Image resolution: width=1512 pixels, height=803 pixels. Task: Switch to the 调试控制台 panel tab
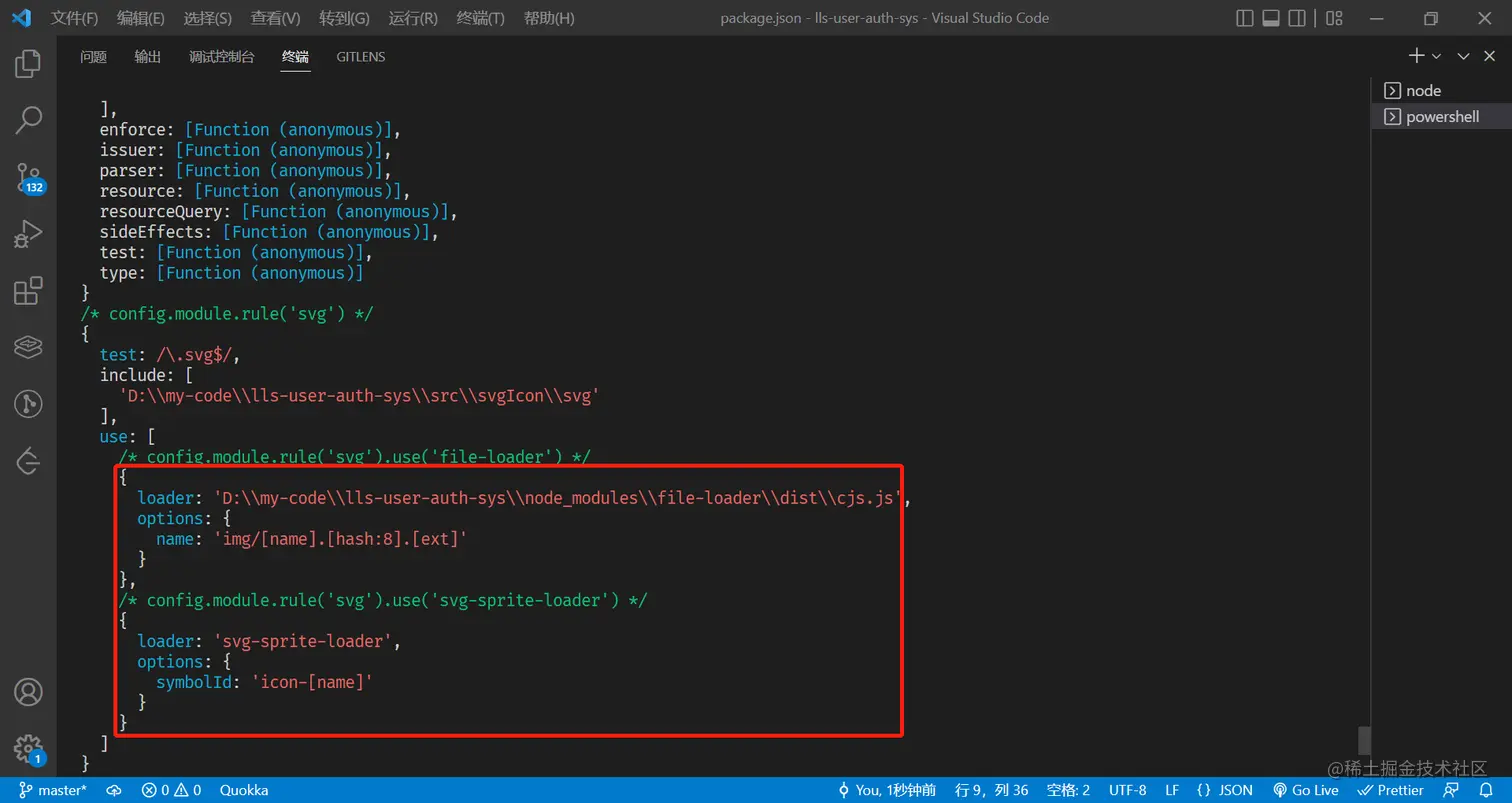pyautogui.click(x=221, y=57)
